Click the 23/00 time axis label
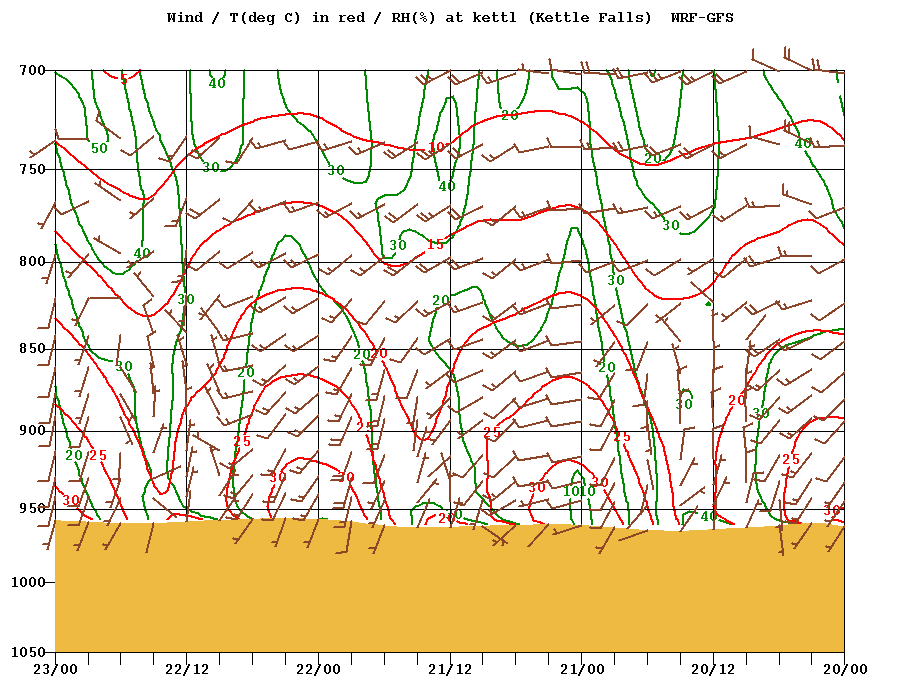 point(55,670)
